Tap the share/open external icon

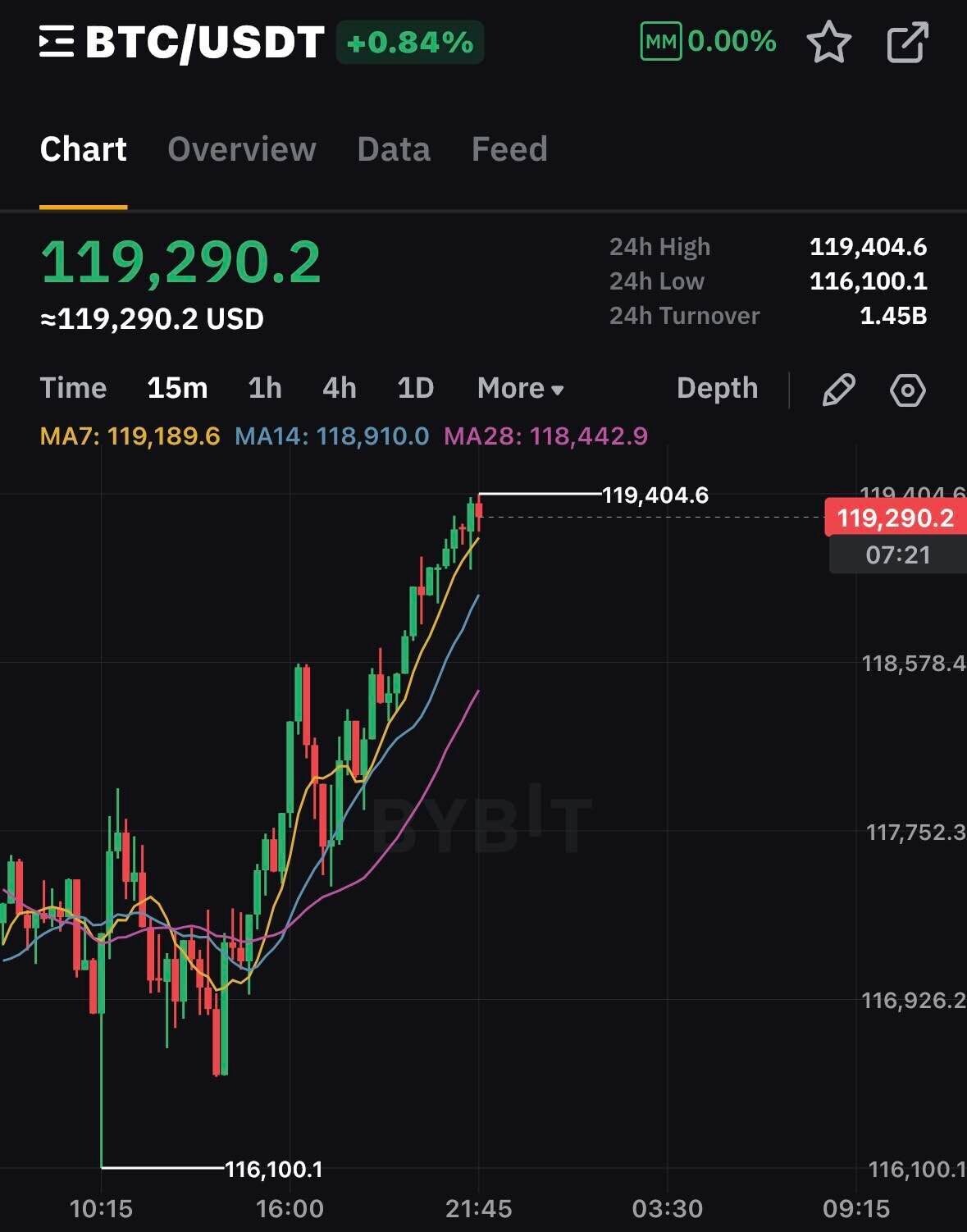[908, 42]
